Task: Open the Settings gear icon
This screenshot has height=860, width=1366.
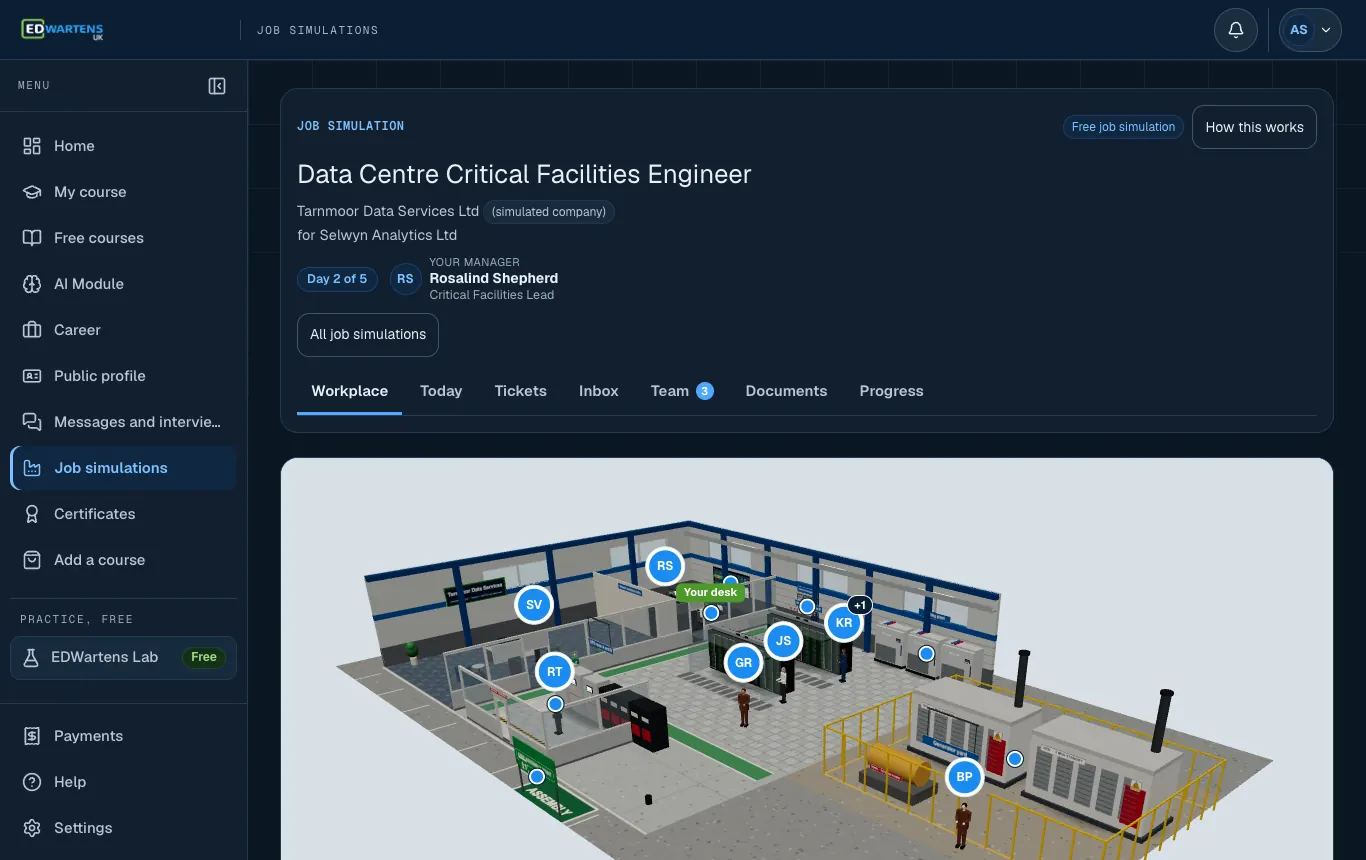Action: [x=32, y=828]
